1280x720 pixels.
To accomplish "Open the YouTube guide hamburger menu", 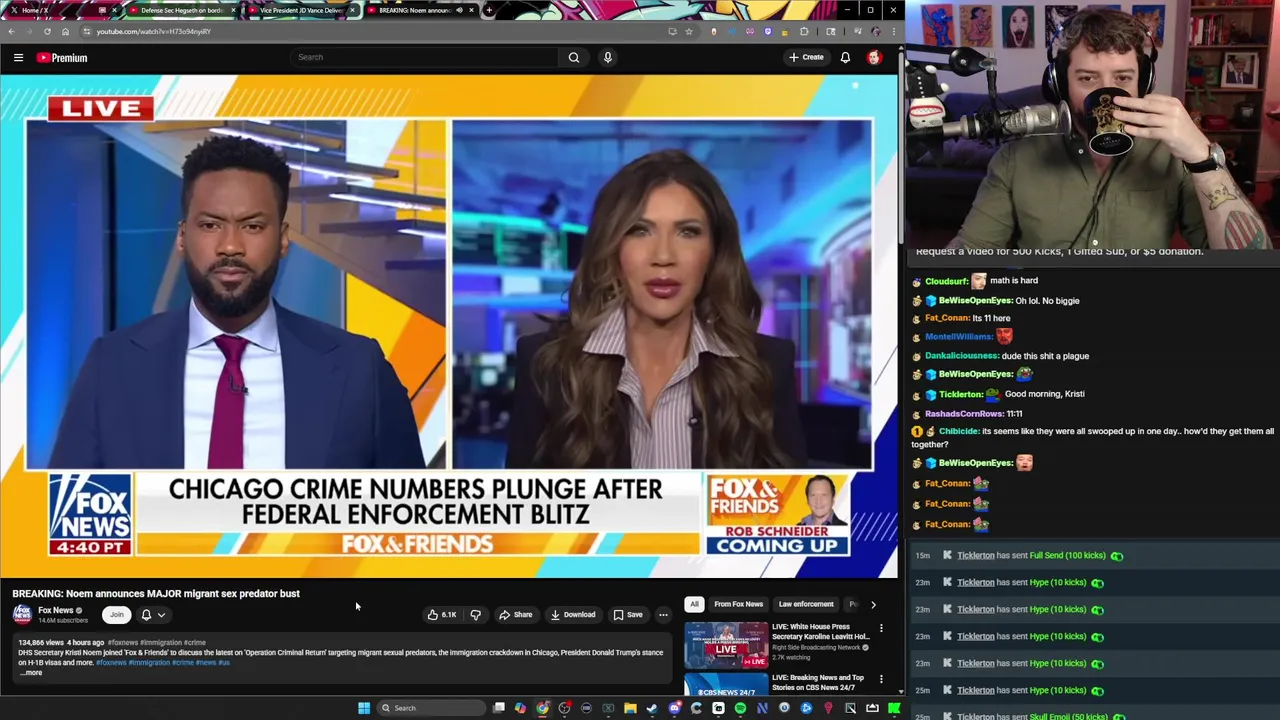I will coord(18,58).
